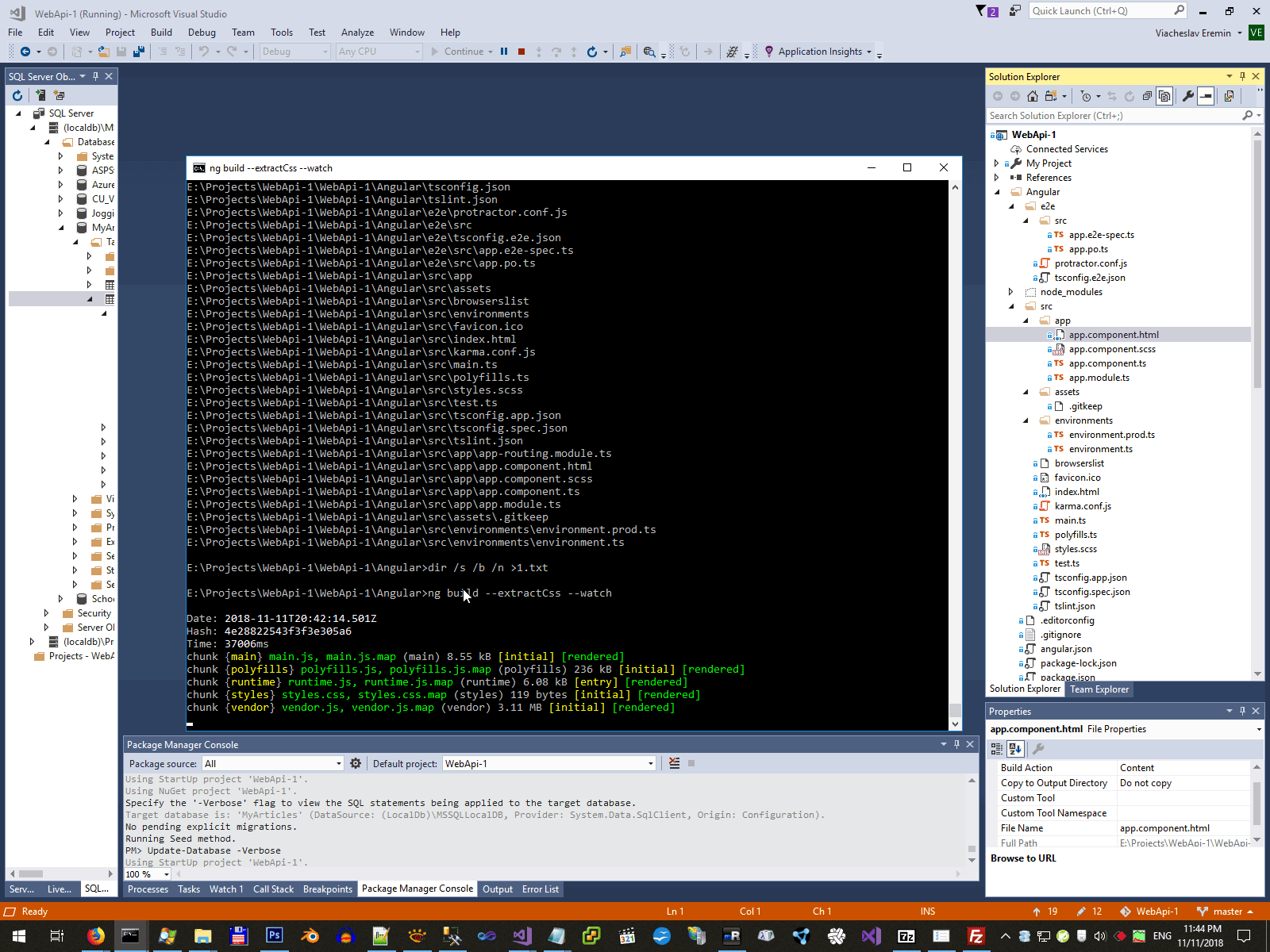Screen dimensions: 1270x952
Task: Open the Analyze menu
Action: click(357, 33)
